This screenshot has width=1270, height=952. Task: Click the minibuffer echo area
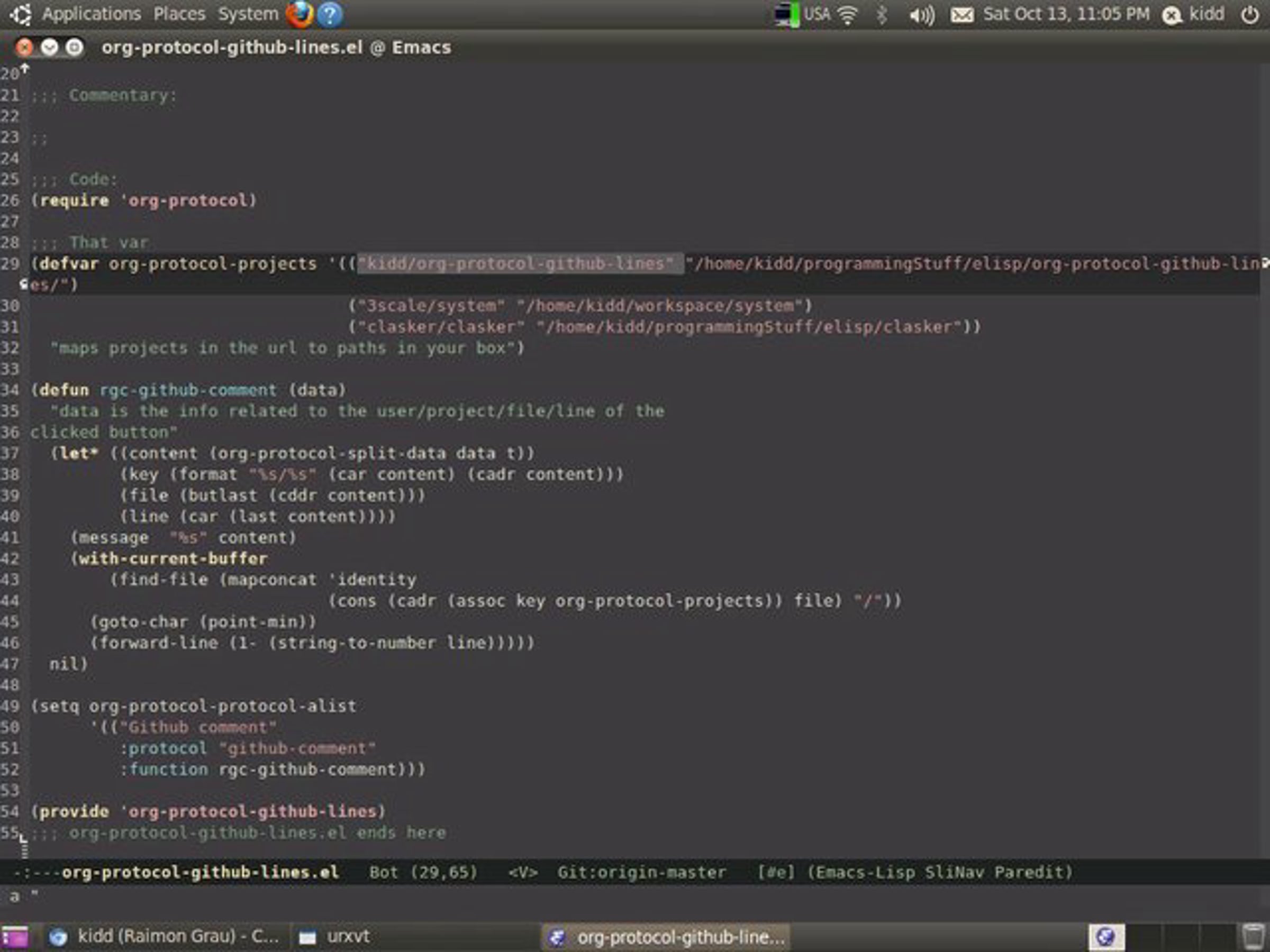pyautogui.click(x=635, y=897)
